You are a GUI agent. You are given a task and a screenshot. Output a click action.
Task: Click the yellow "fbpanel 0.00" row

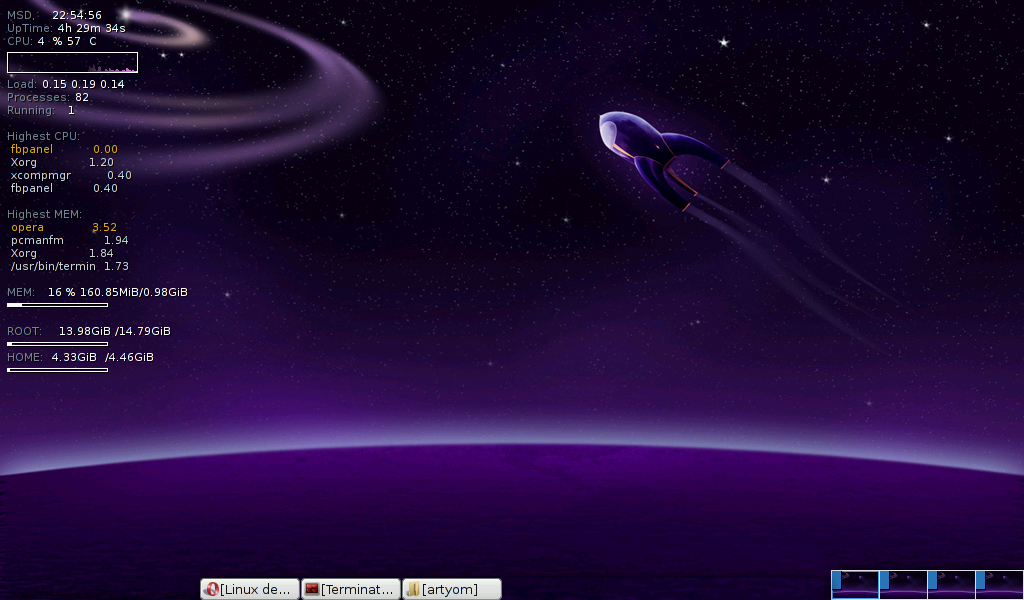[x=64, y=149]
